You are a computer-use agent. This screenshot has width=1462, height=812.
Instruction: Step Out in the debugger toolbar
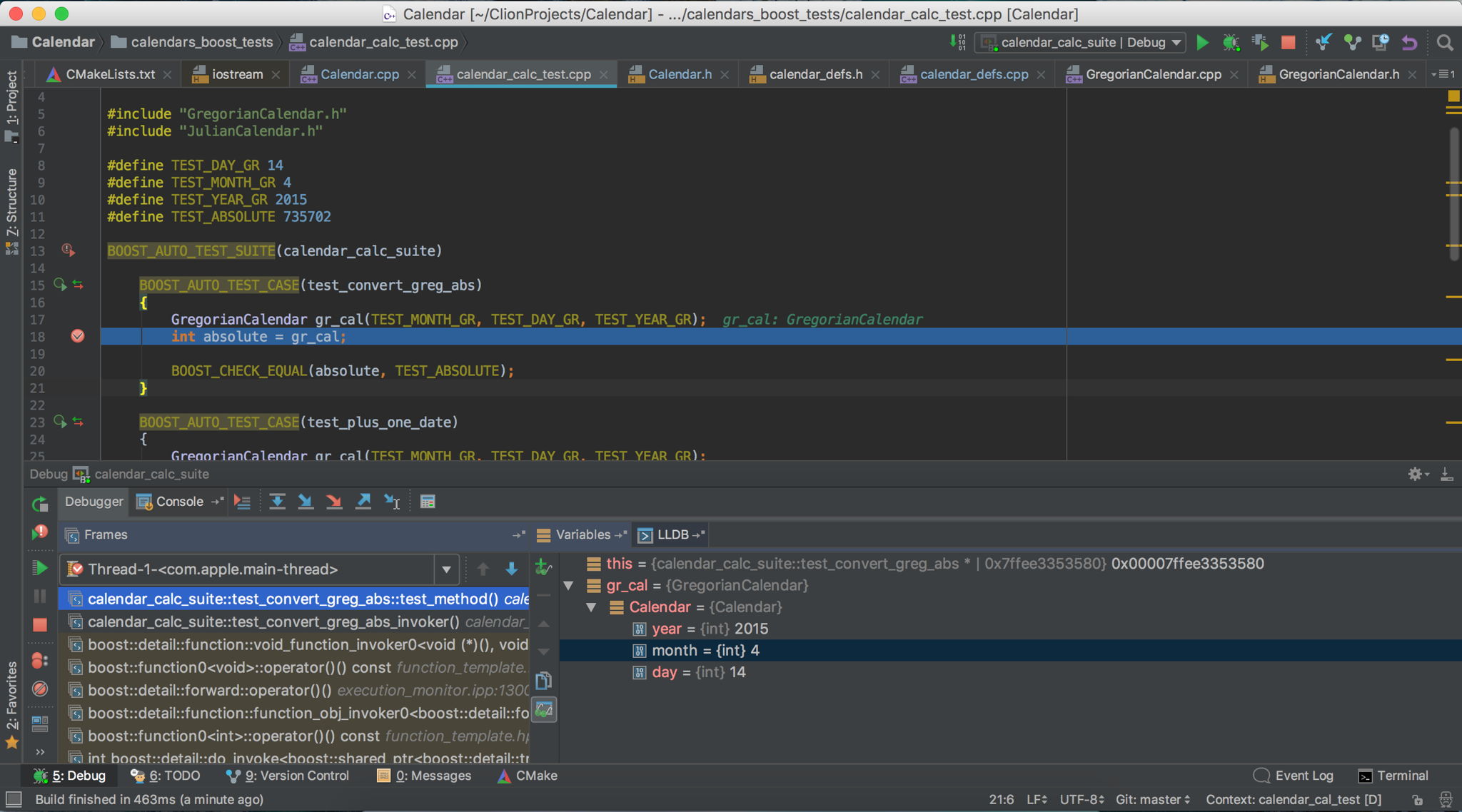(x=363, y=502)
